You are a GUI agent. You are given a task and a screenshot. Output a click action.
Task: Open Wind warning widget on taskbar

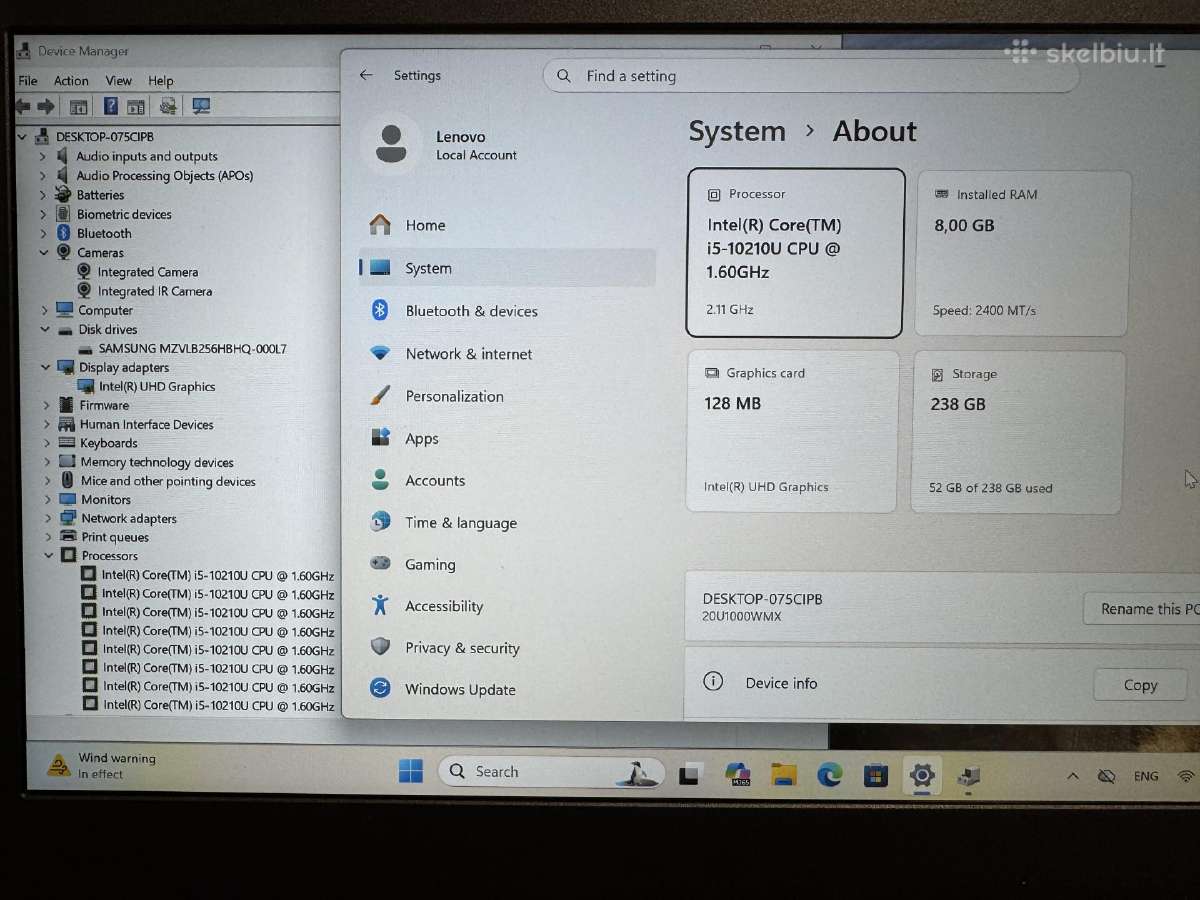(x=102, y=766)
